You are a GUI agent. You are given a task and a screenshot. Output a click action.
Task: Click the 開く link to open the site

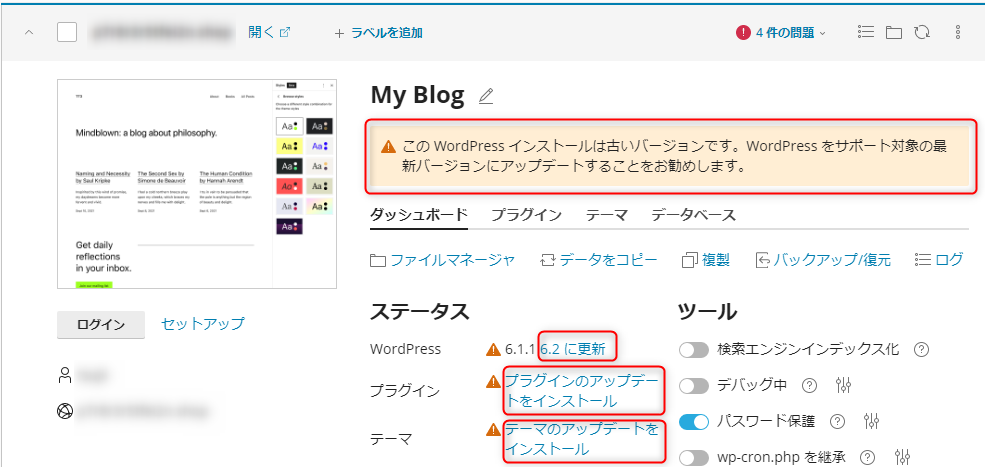(x=261, y=32)
